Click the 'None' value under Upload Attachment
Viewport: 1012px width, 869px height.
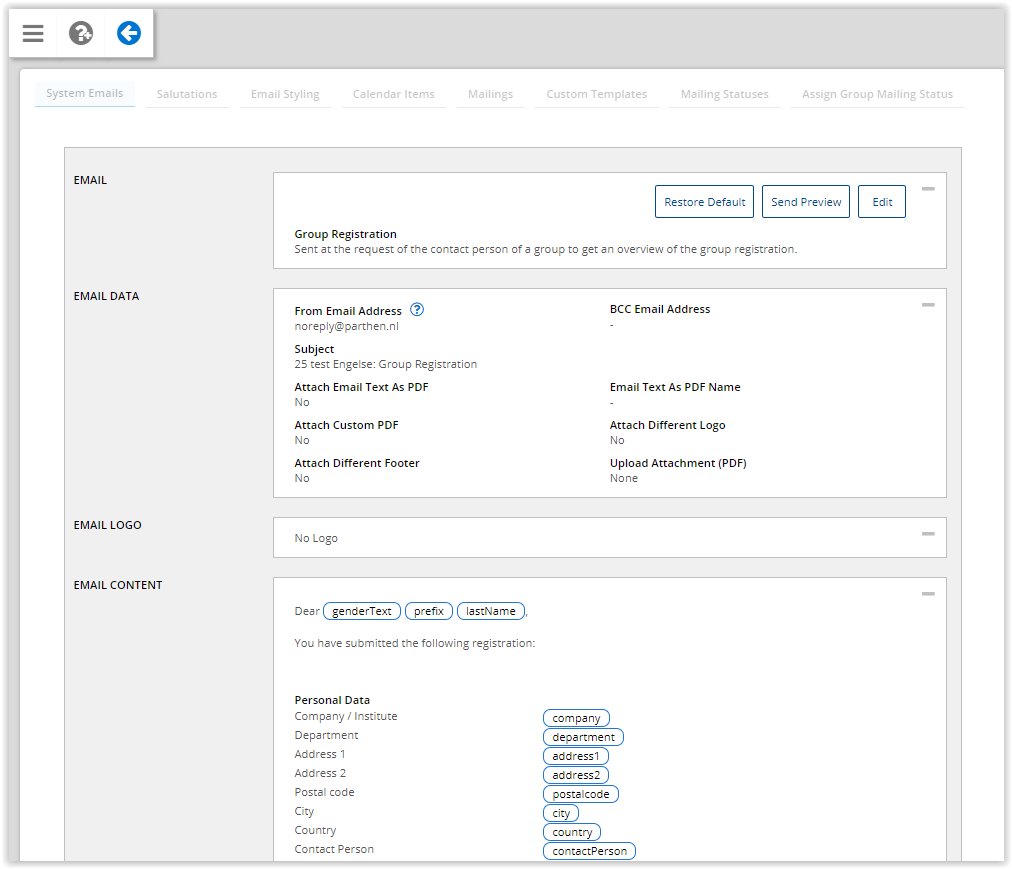pos(623,478)
